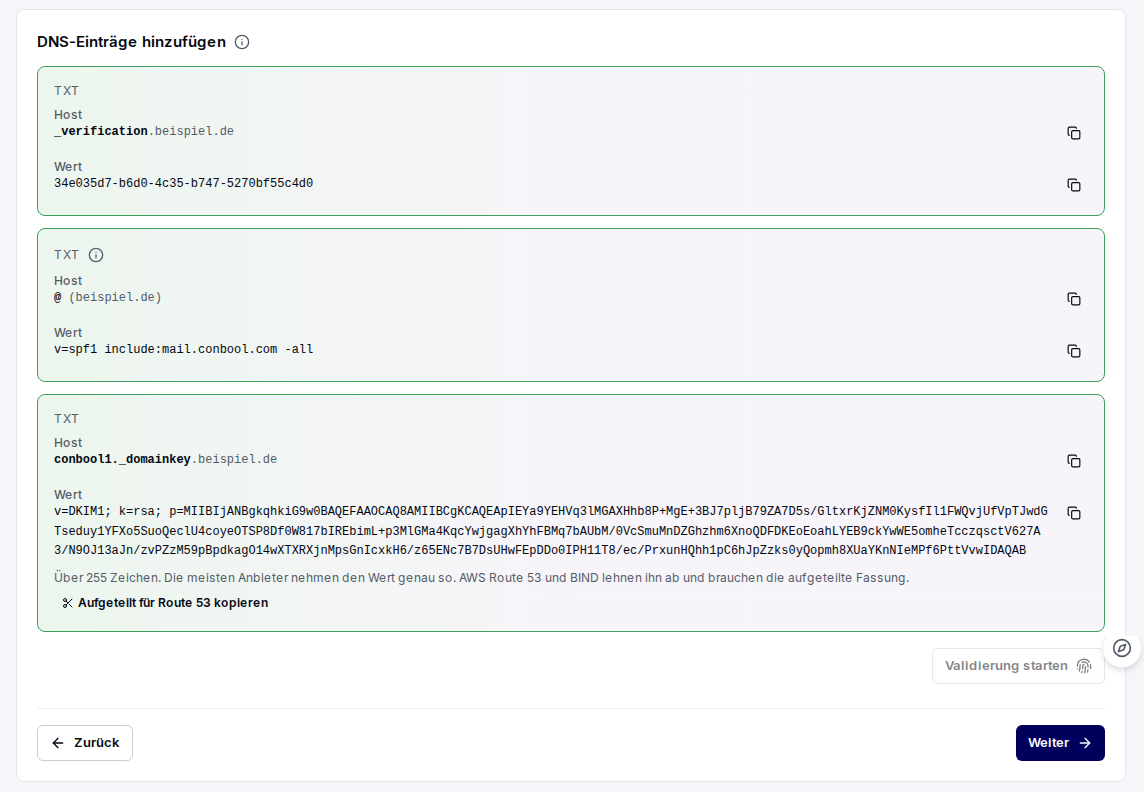The image size is (1144, 792).
Task: Click the host text @ (beispiel.de)
Action: coord(107,297)
